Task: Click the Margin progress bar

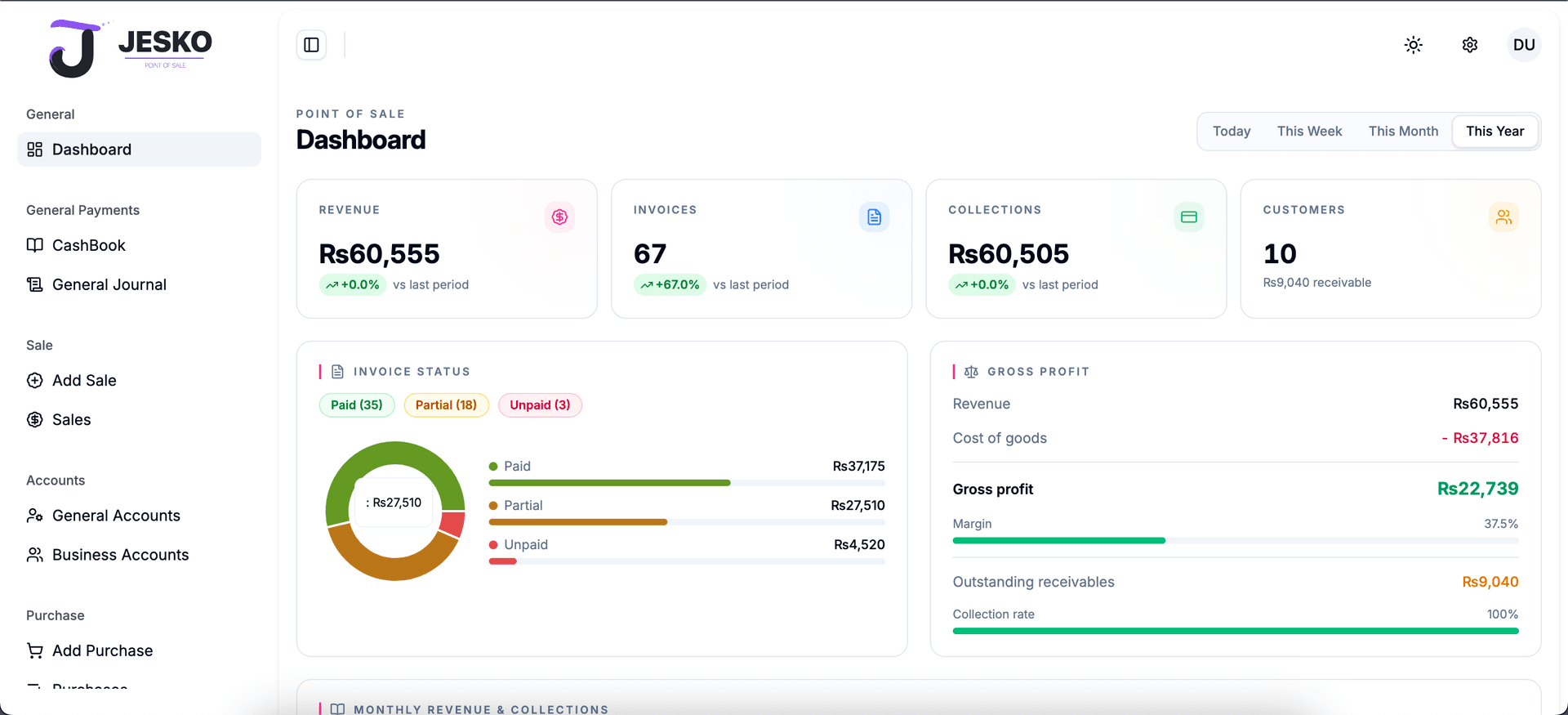Action: click(1236, 540)
